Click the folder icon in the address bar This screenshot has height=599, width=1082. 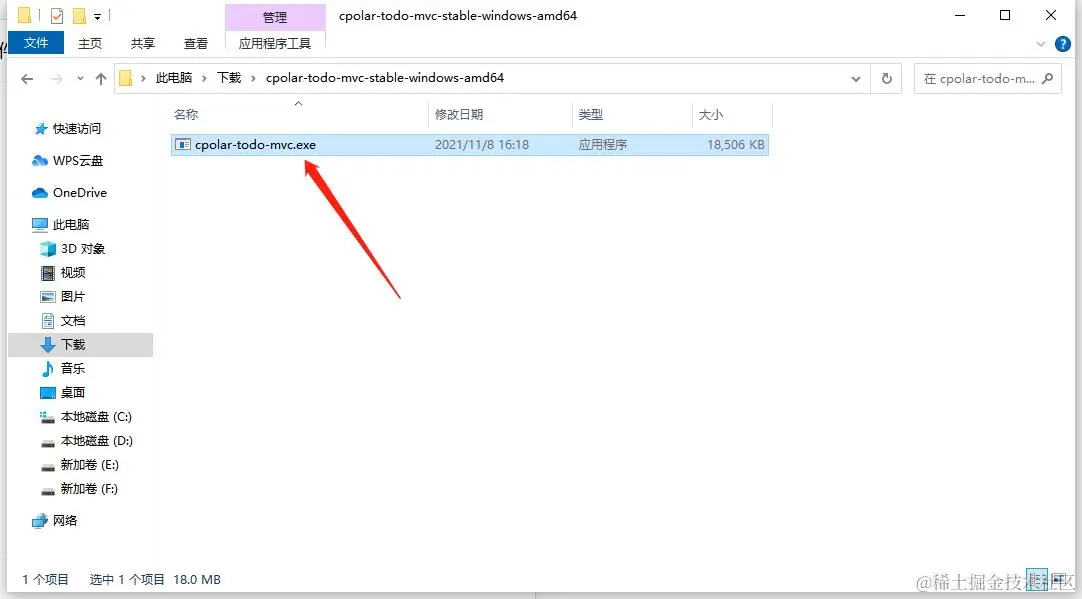pyautogui.click(x=126, y=78)
